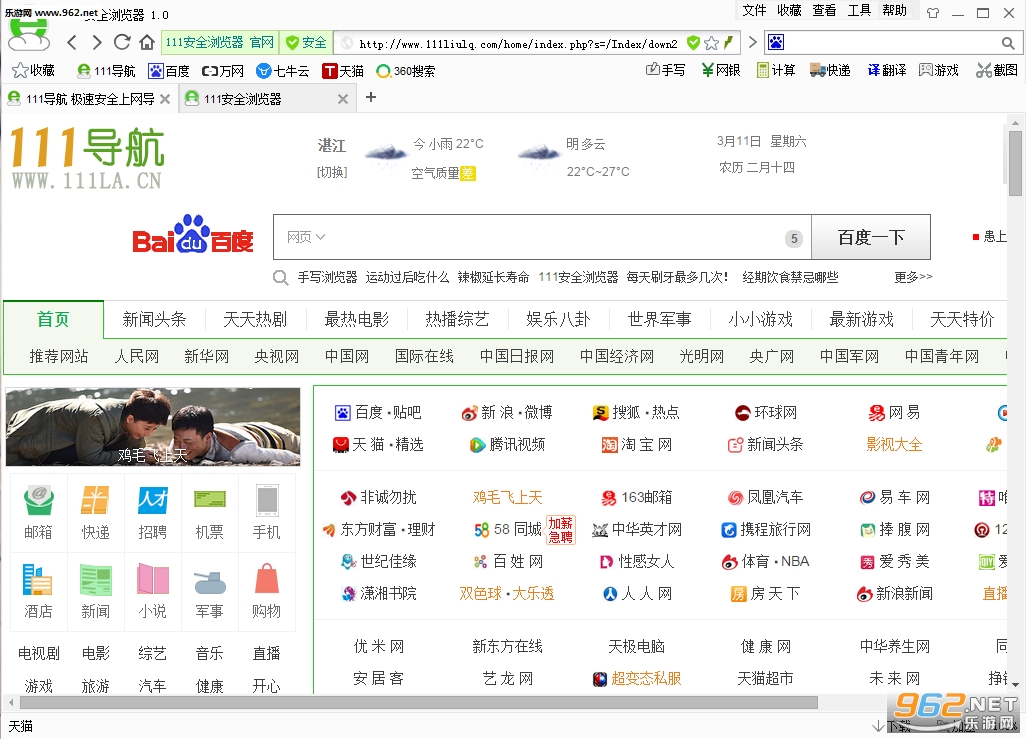Open the 查看 menu

coord(824,10)
